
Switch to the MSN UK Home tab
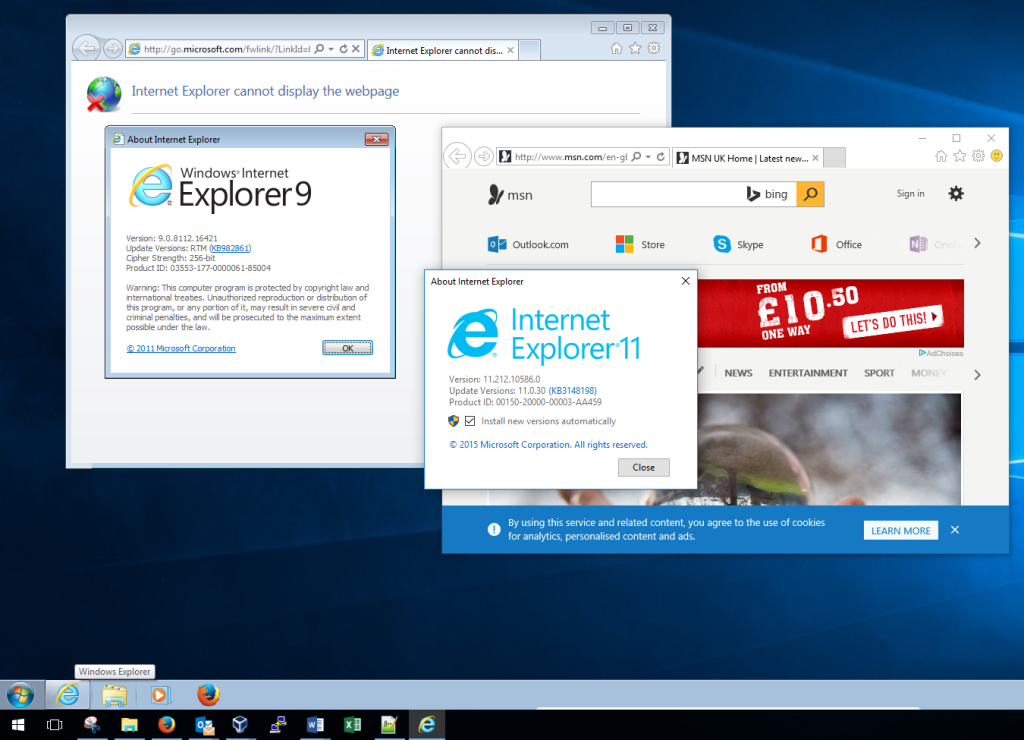point(745,157)
